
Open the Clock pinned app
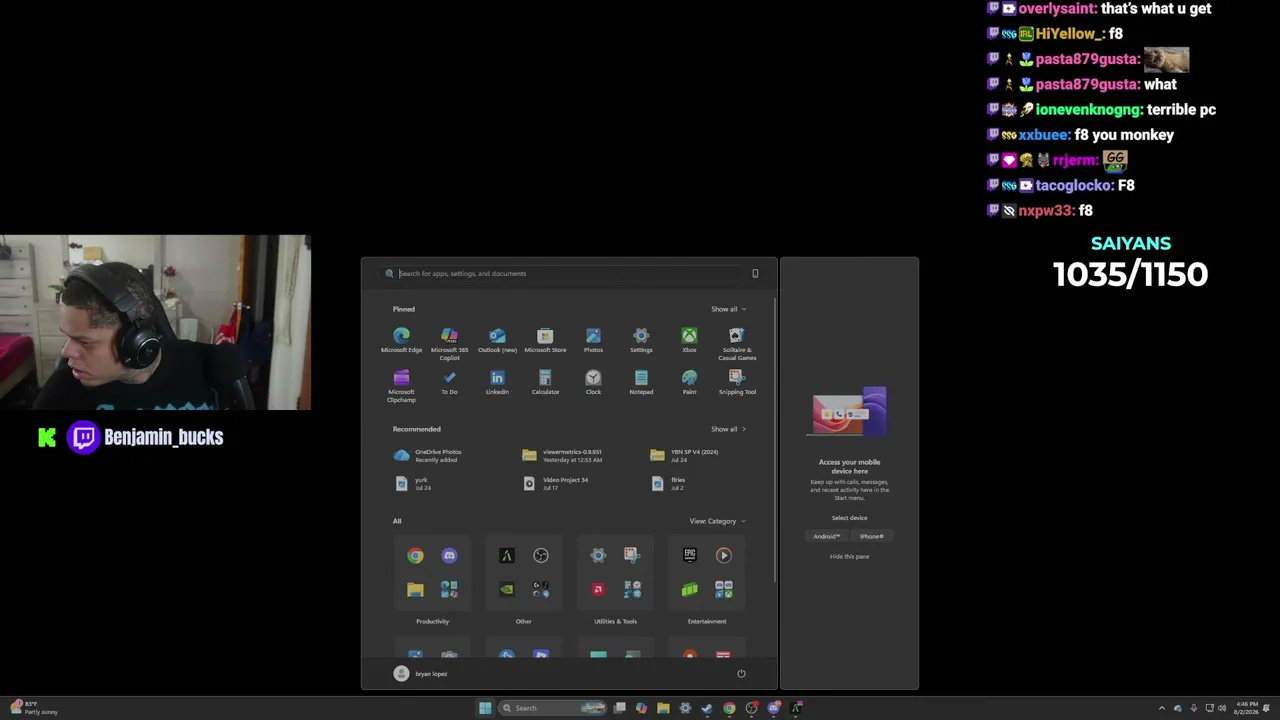coord(593,382)
